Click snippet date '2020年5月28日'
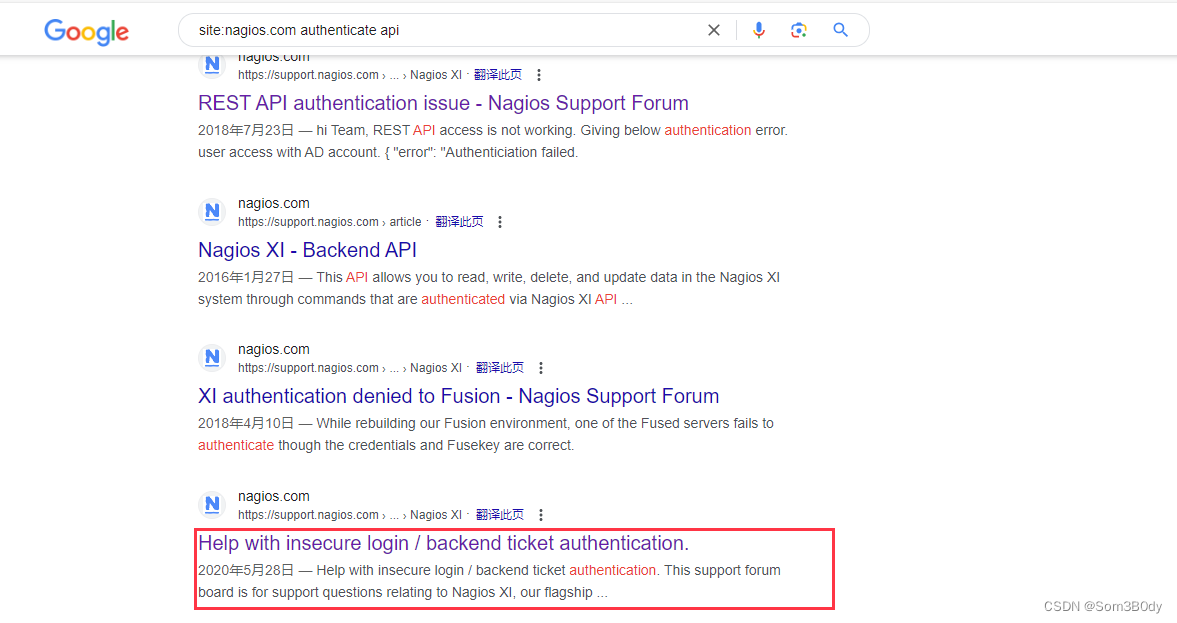Screen dimensions: 1177x623 coord(246,570)
